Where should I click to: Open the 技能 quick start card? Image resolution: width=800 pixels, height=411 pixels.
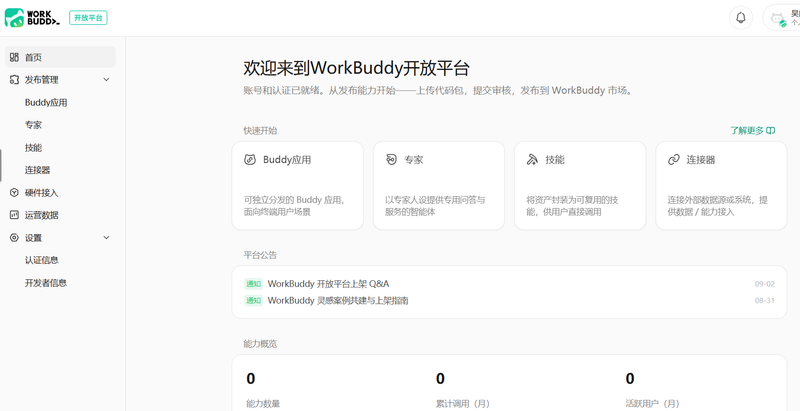[x=580, y=186]
